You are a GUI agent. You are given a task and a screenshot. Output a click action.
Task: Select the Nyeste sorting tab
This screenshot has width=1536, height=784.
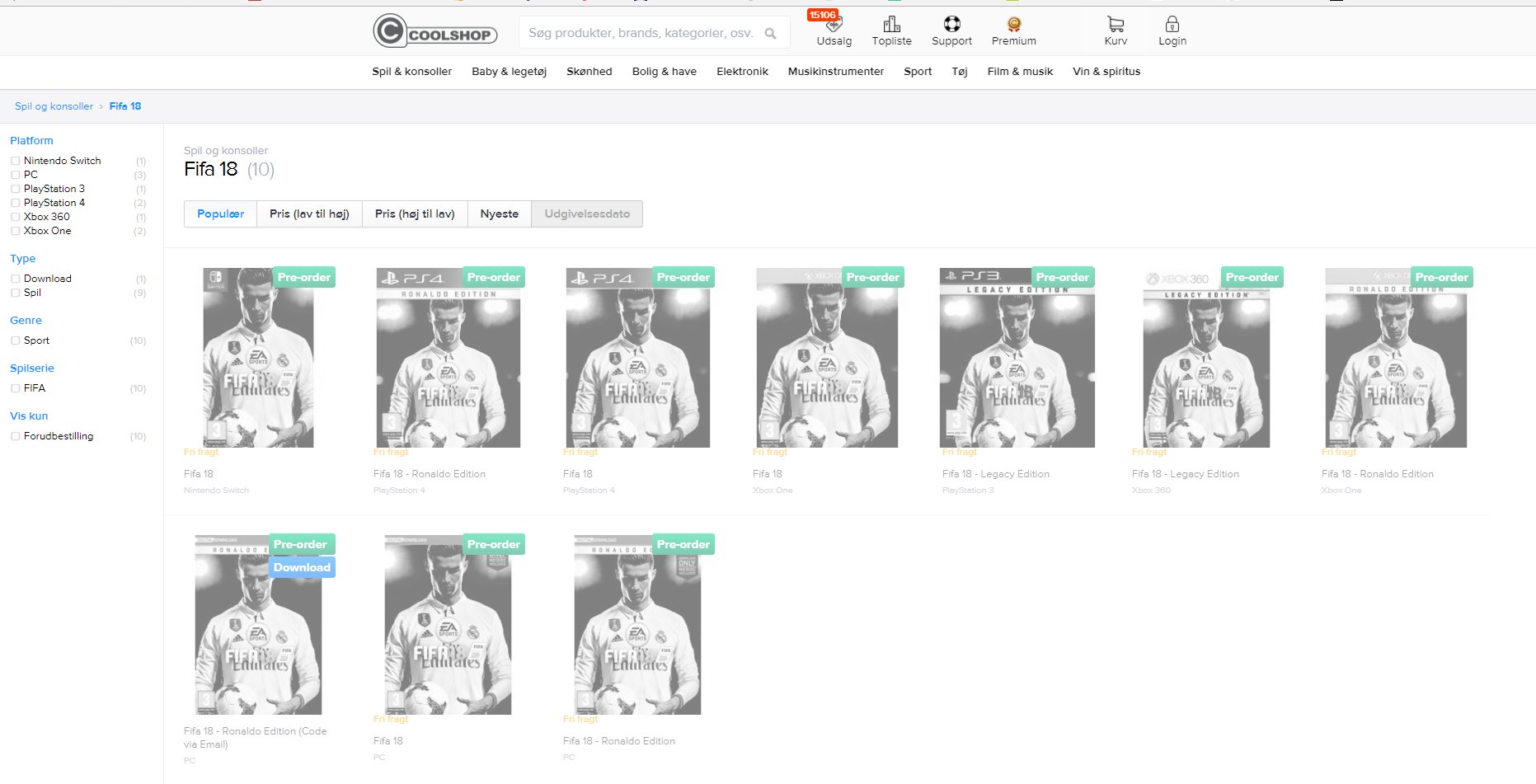point(499,214)
